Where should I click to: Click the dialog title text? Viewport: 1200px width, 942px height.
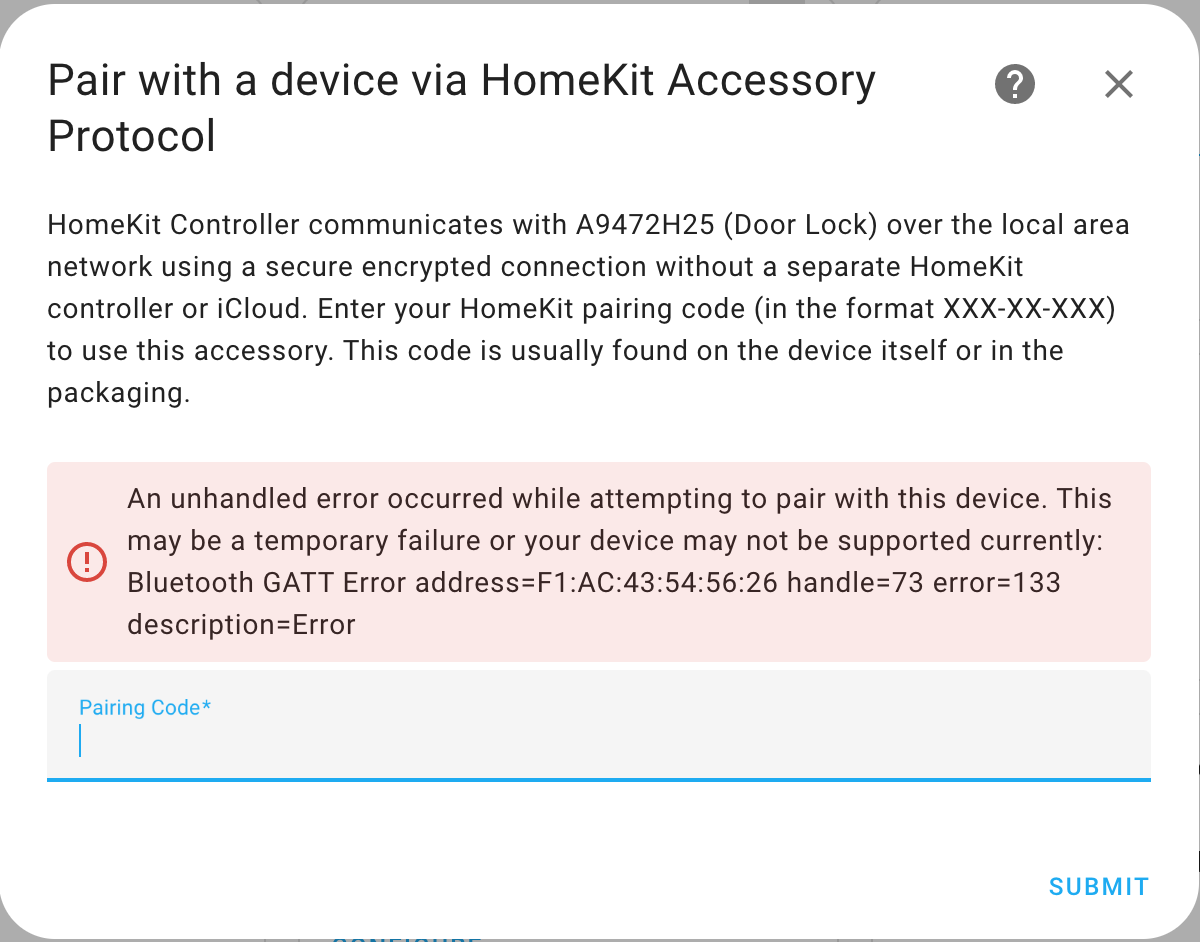click(460, 108)
